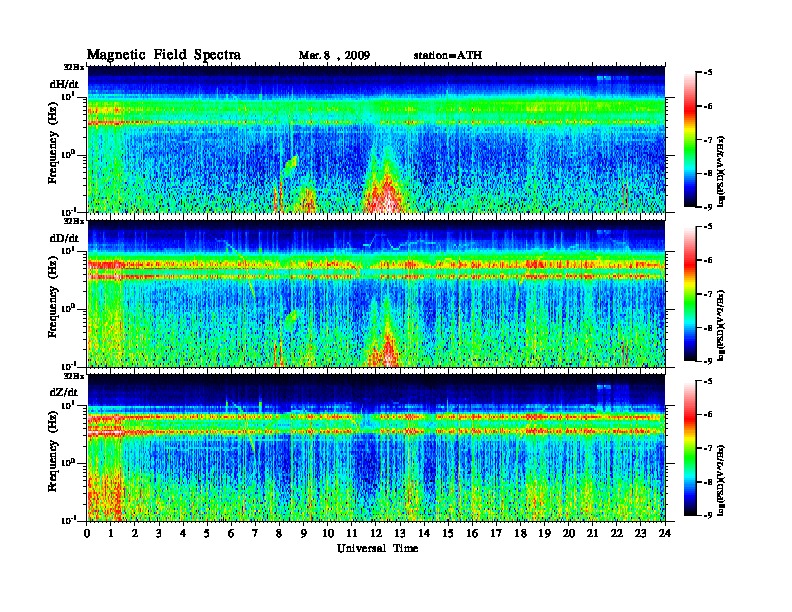Click the '-6' tick on the dD/dt color bar
The height and width of the screenshot is (612, 792).
708,260
